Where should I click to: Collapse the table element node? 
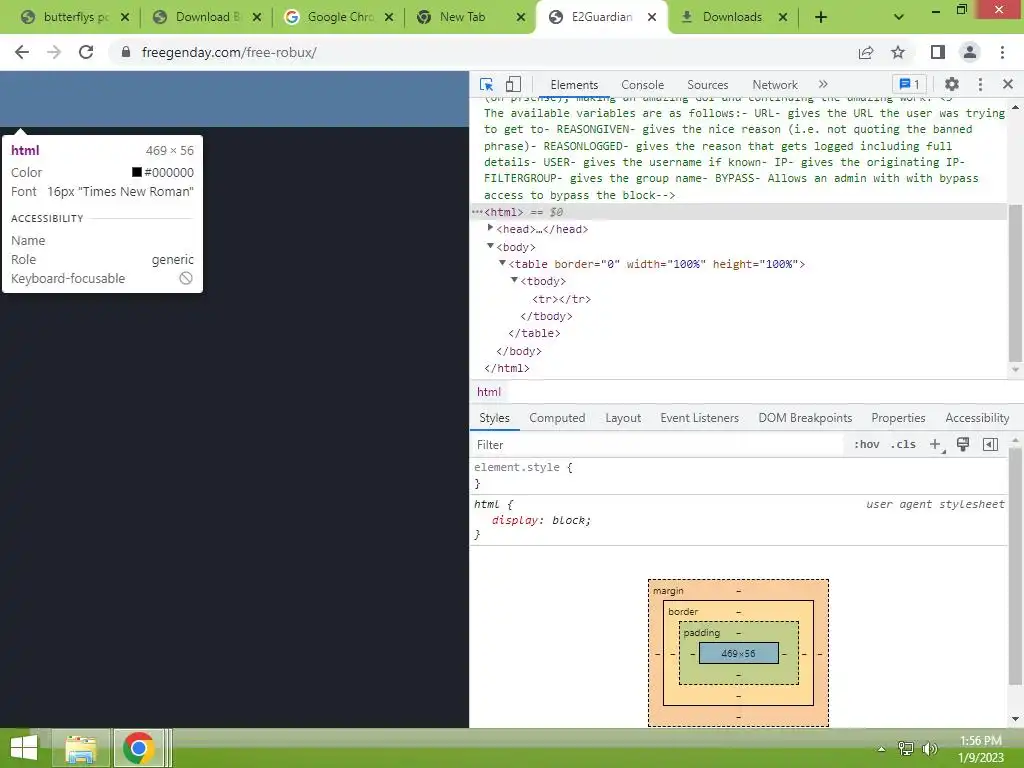coord(502,263)
